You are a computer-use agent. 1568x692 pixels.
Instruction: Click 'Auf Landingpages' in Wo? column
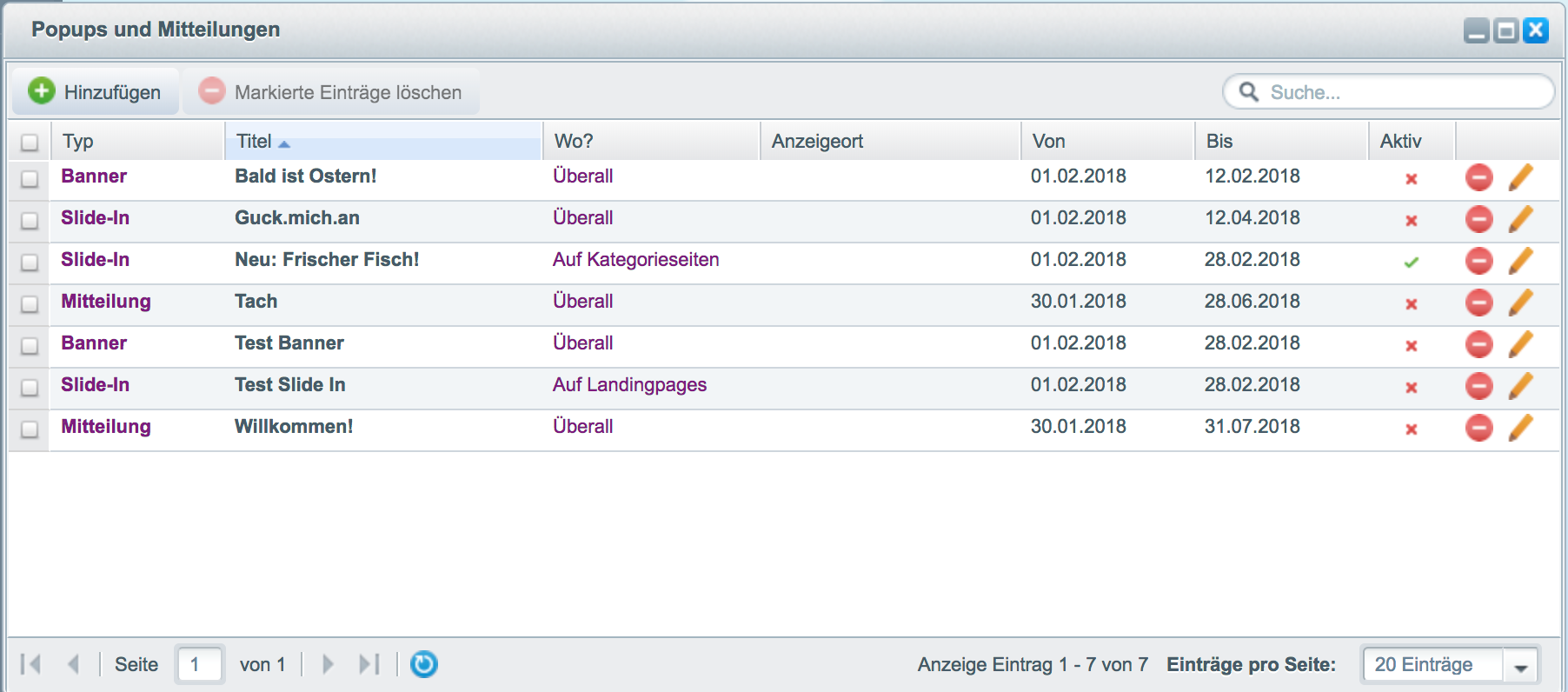[629, 385]
